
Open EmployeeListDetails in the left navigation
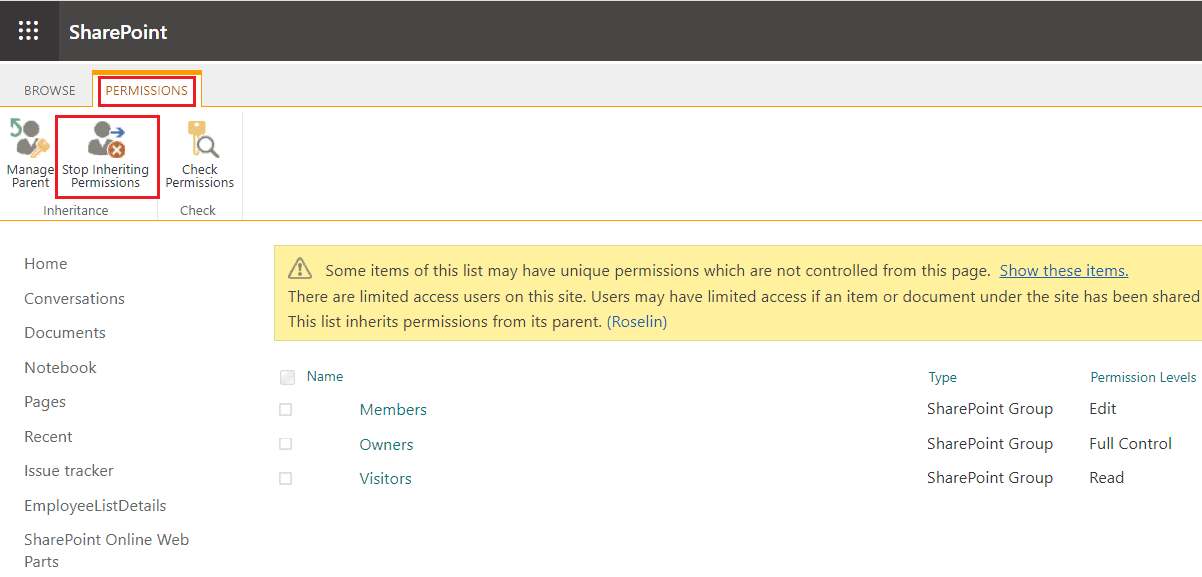click(x=95, y=505)
